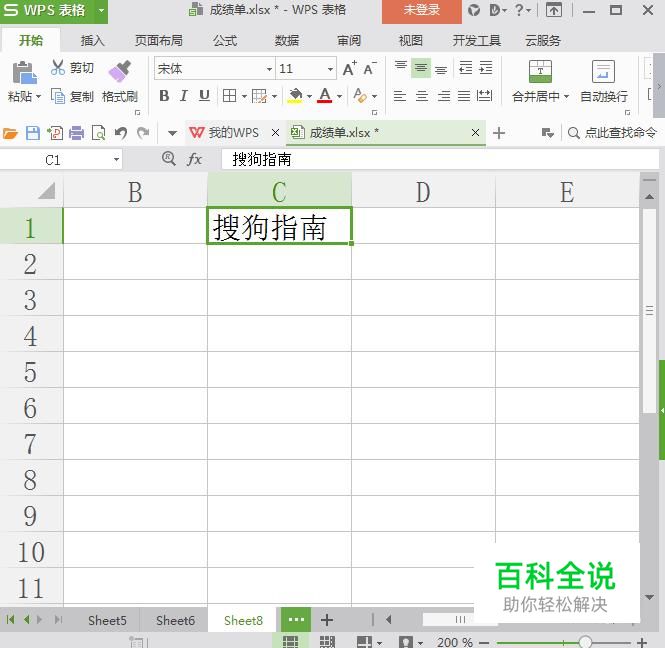Open the font size dropdown

click(330, 69)
